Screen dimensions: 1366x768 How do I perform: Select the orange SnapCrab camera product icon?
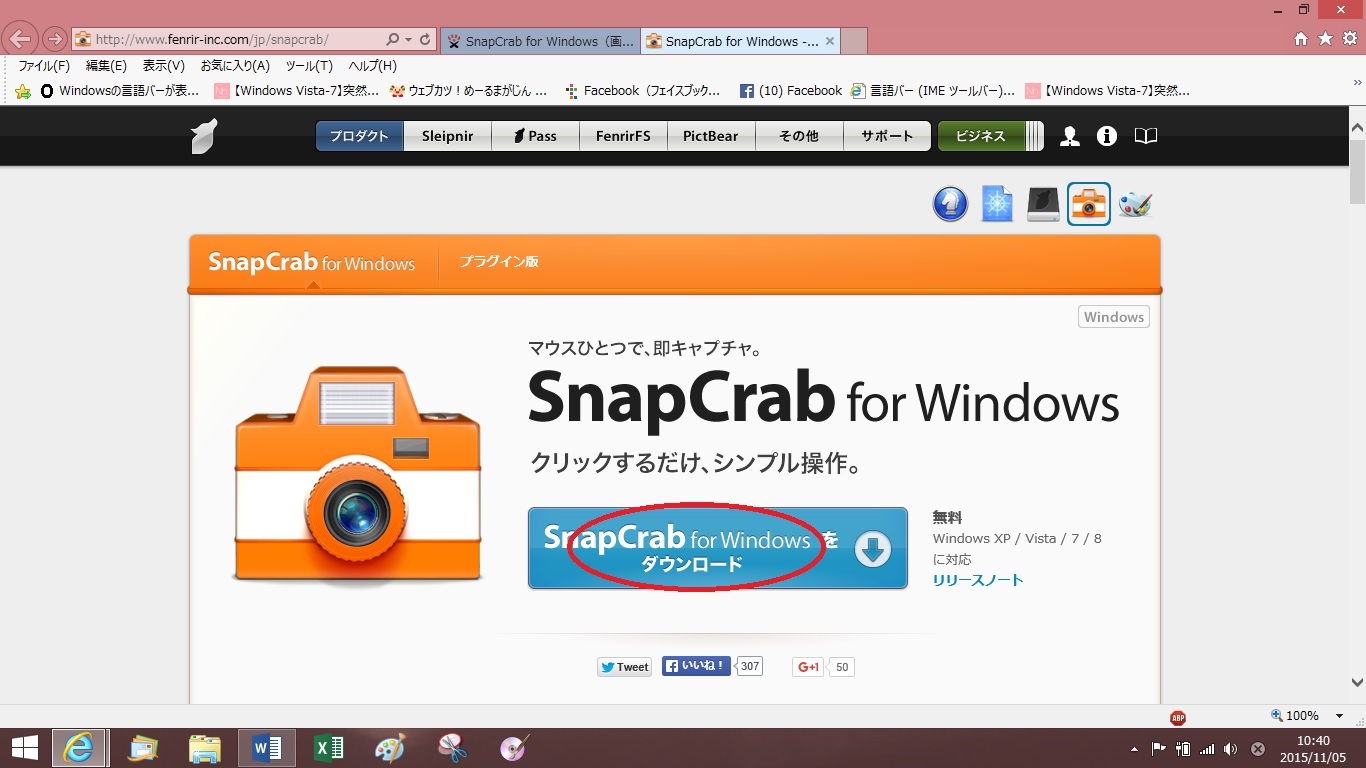[x=1089, y=204]
